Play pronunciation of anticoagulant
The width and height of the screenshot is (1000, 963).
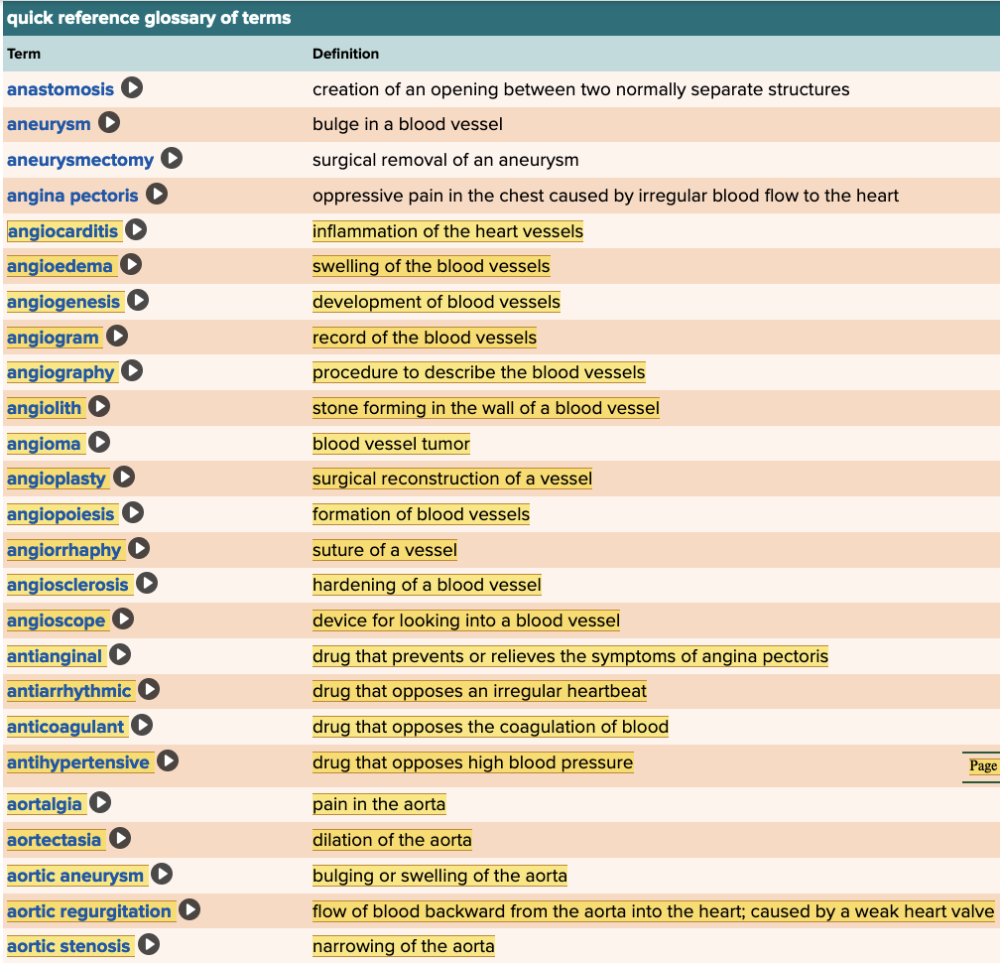tap(142, 726)
